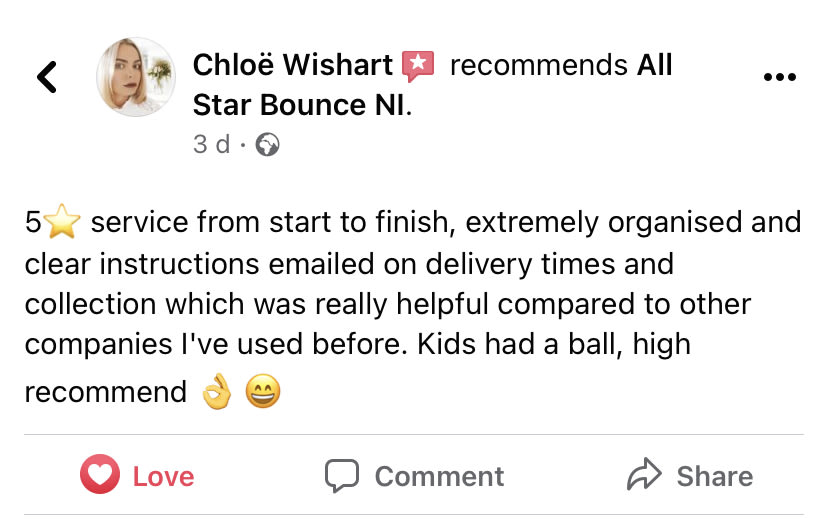The image size is (828, 519).
Task: Open Chloë Wishart's profile name link
Action: pyautogui.click(x=292, y=66)
